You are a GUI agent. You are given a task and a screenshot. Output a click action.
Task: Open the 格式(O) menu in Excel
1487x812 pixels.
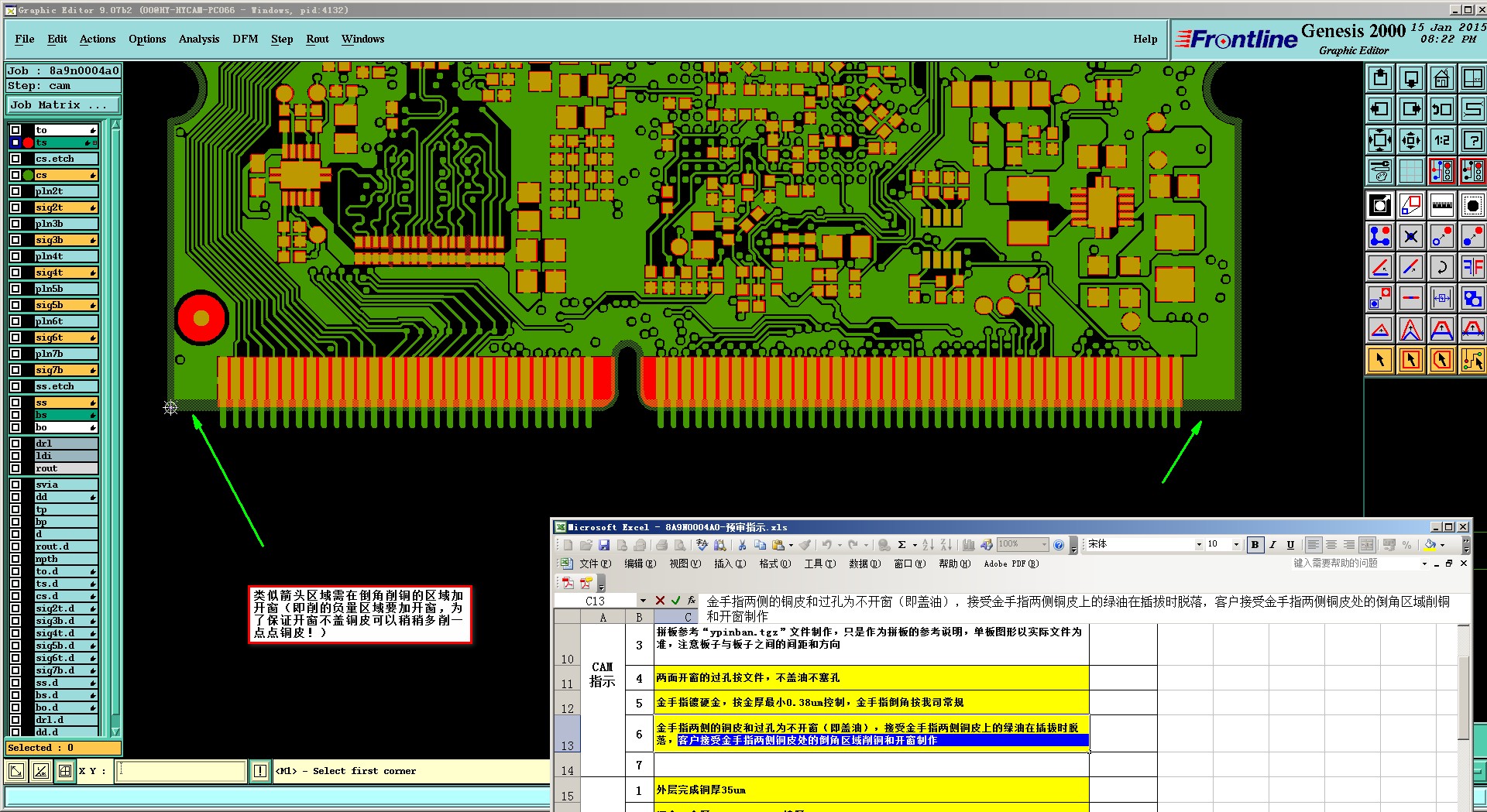(x=774, y=564)
